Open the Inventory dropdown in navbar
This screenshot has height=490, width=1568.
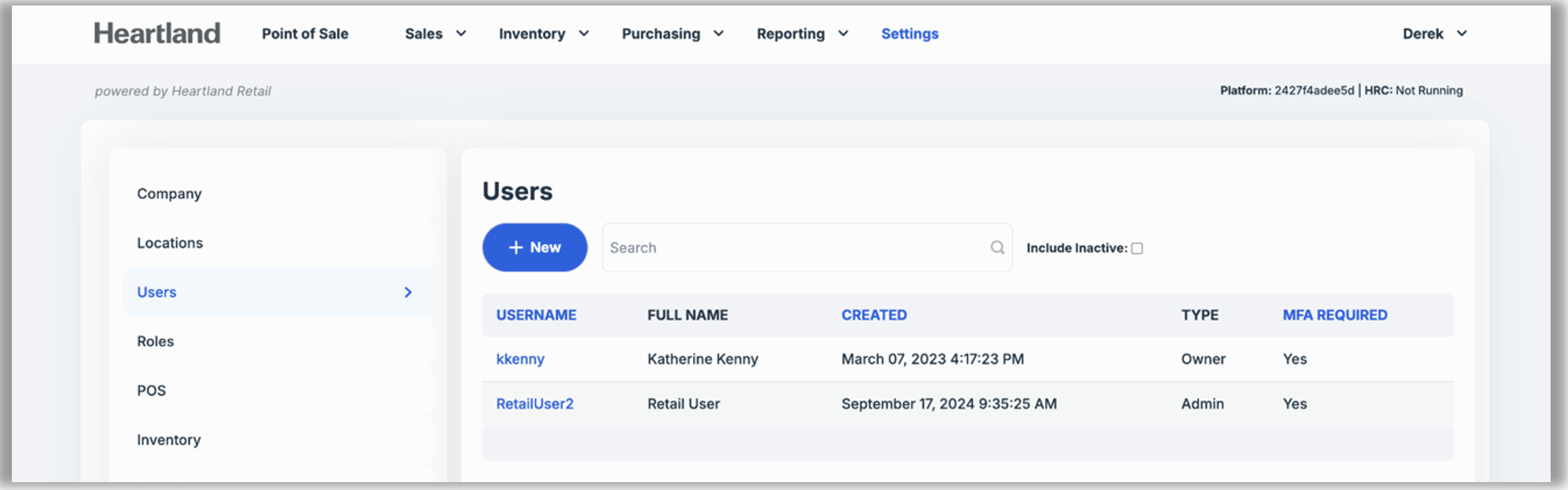tap(544, 34)
